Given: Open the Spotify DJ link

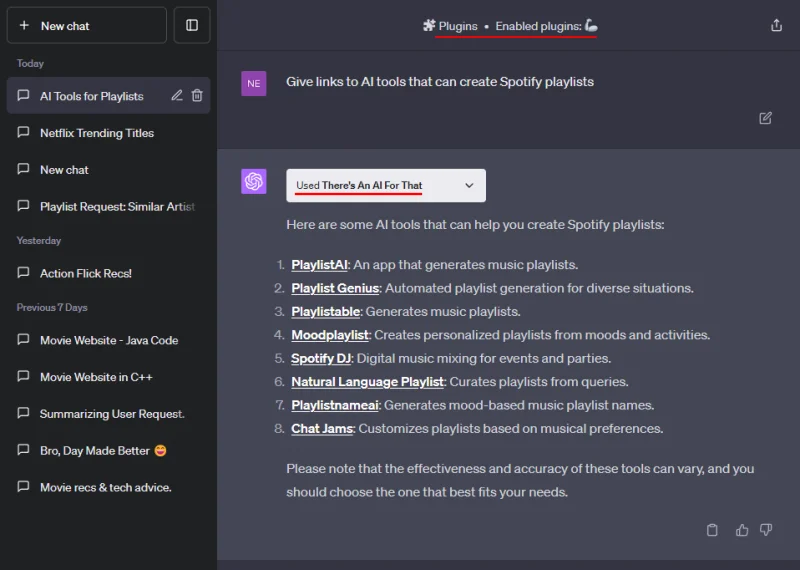Looking at the screenshot, I should pyautogui.click(x=321, y=359).
